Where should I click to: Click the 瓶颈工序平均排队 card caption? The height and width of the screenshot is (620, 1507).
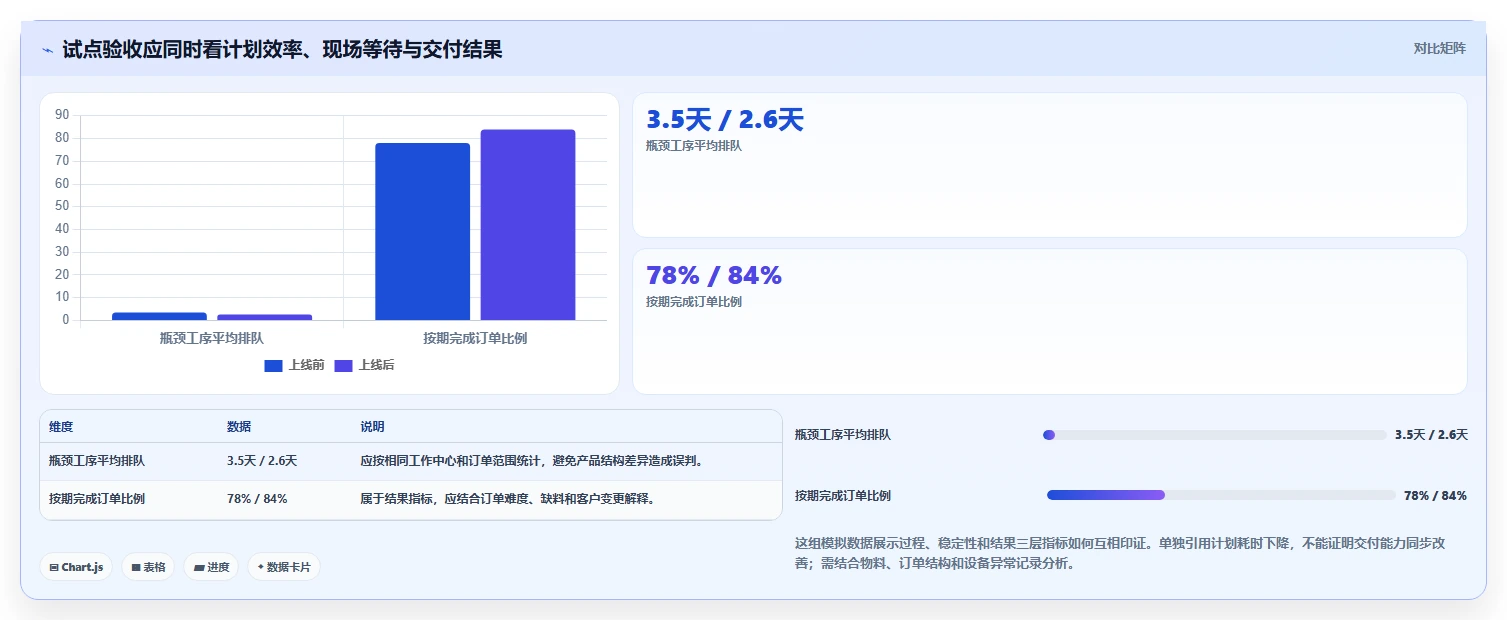pyautogui.click(x=694, y=146)
